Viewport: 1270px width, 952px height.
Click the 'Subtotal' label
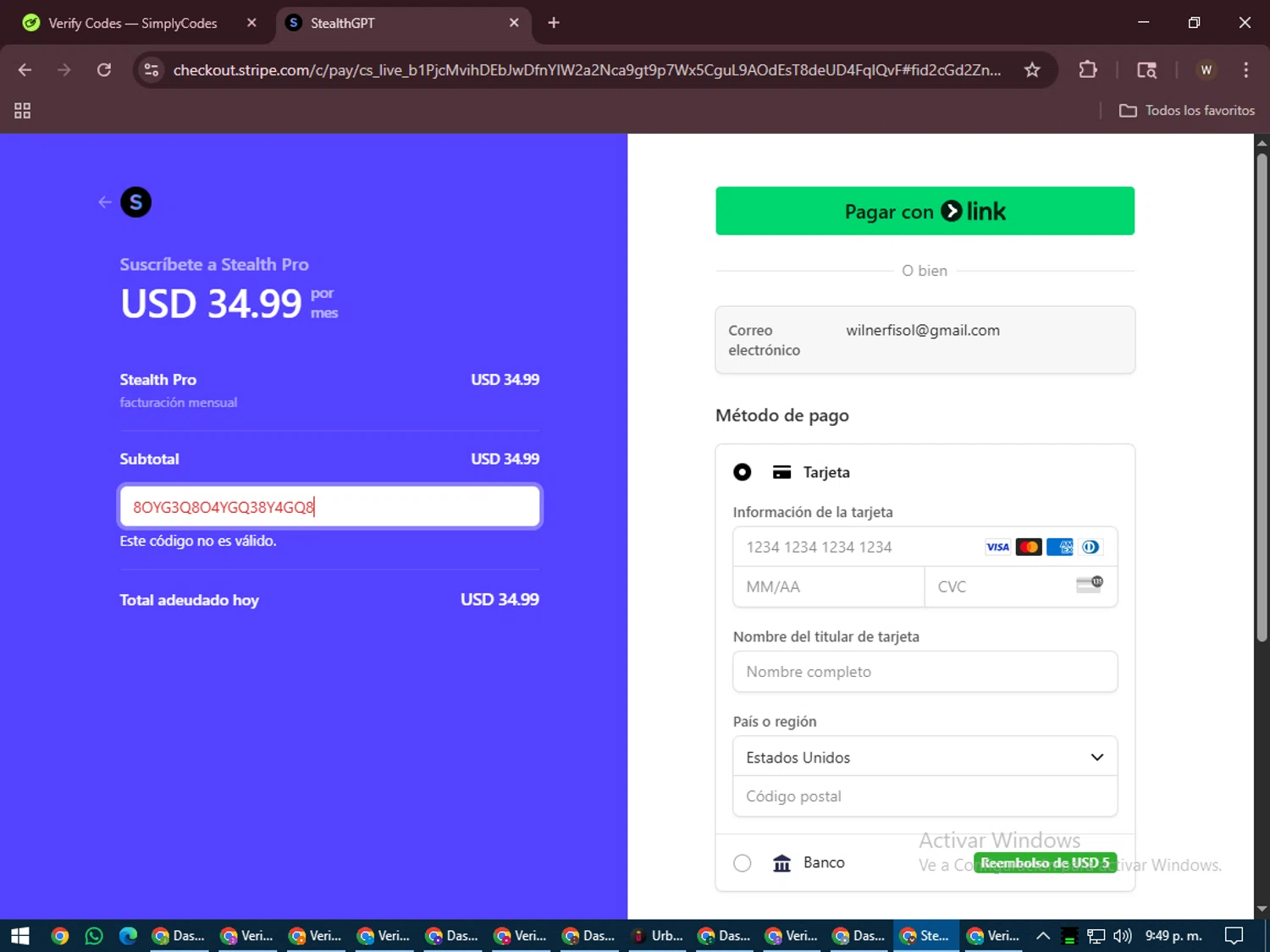pos(149,459)
